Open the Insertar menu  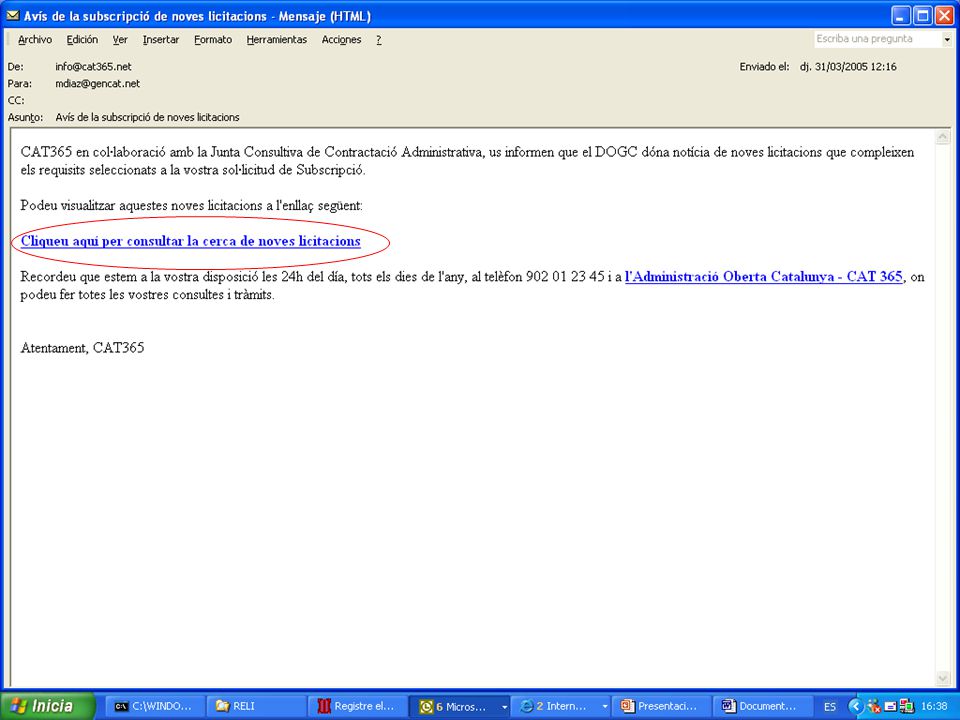click(160, 40)
